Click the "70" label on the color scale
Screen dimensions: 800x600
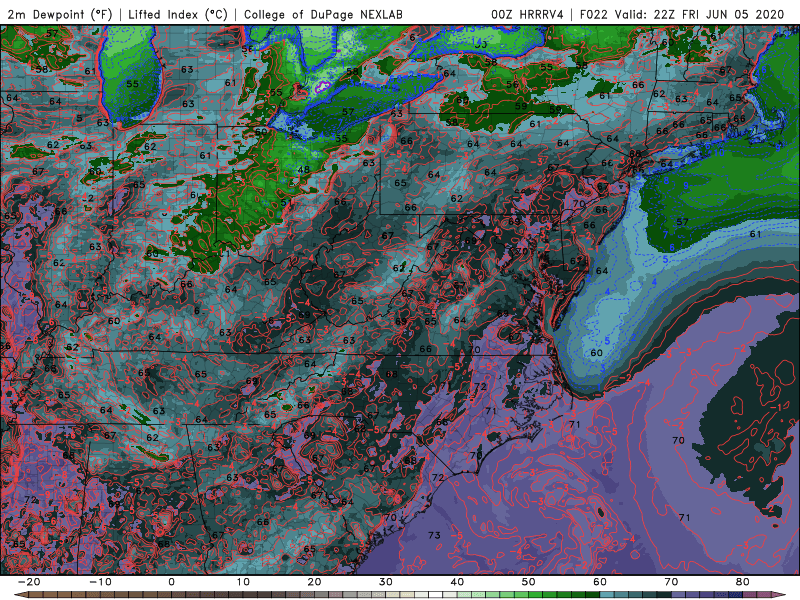click(671, 582)
